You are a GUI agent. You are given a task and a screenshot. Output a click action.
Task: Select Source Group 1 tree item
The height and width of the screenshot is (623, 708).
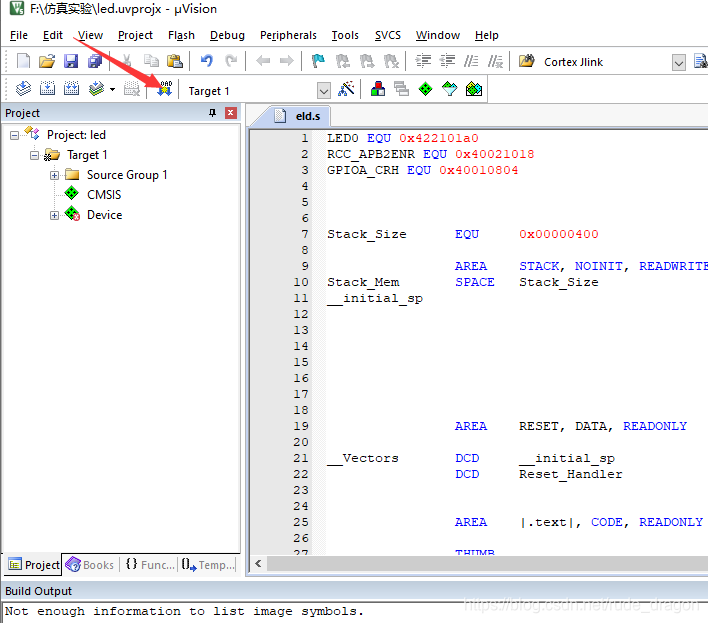pyautogui.click(x=127, y=175)
